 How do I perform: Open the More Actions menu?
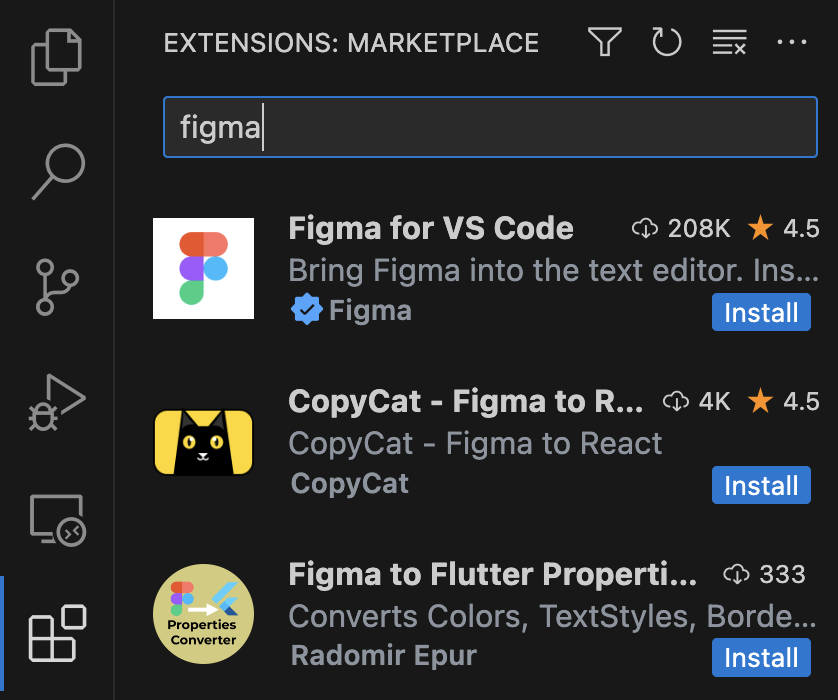tap(792, 43)
